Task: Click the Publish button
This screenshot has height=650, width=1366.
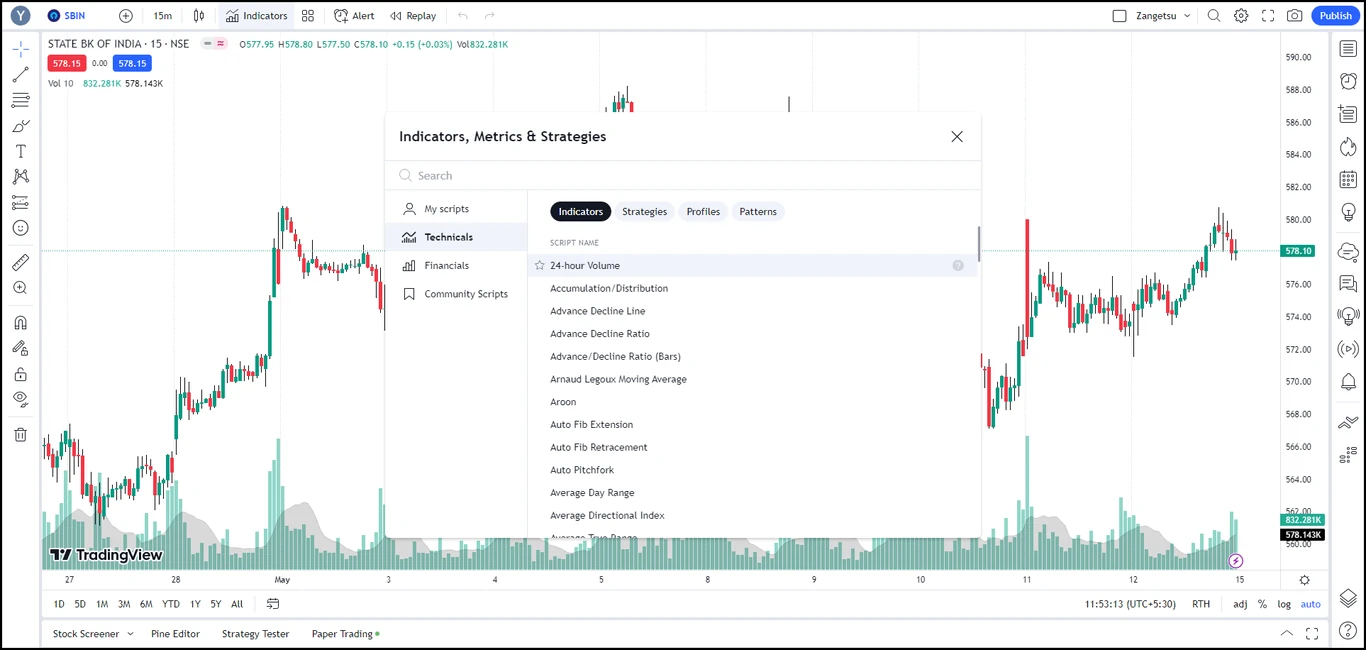Action: pos(1336,16)
